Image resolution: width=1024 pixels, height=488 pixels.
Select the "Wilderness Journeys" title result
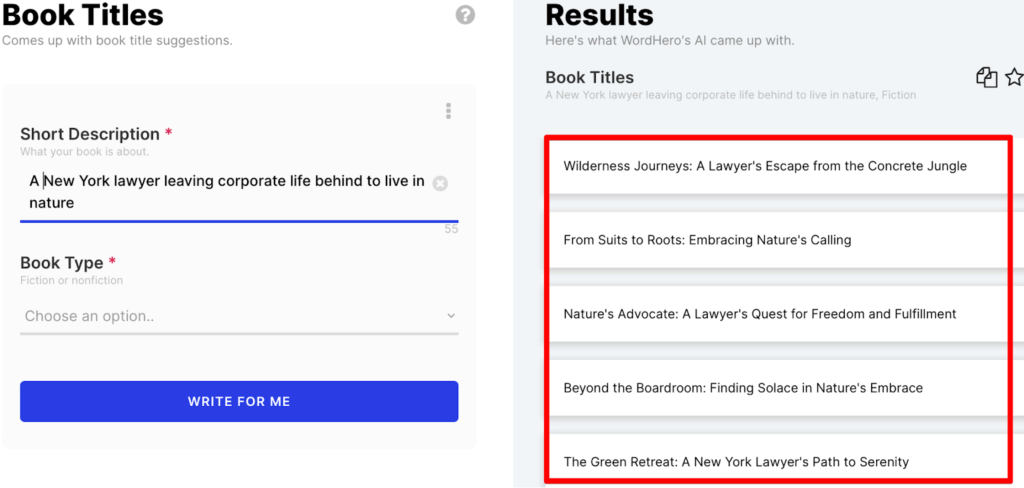pyautogui.click(x=765, y=166)
